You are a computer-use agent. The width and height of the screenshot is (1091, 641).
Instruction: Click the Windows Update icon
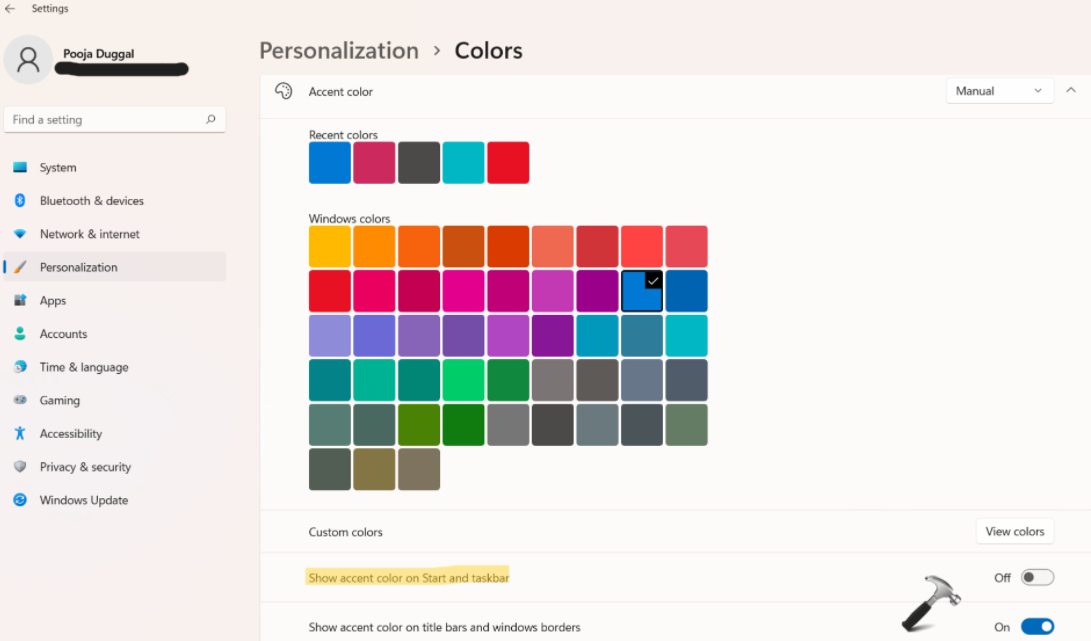point(20,500)
